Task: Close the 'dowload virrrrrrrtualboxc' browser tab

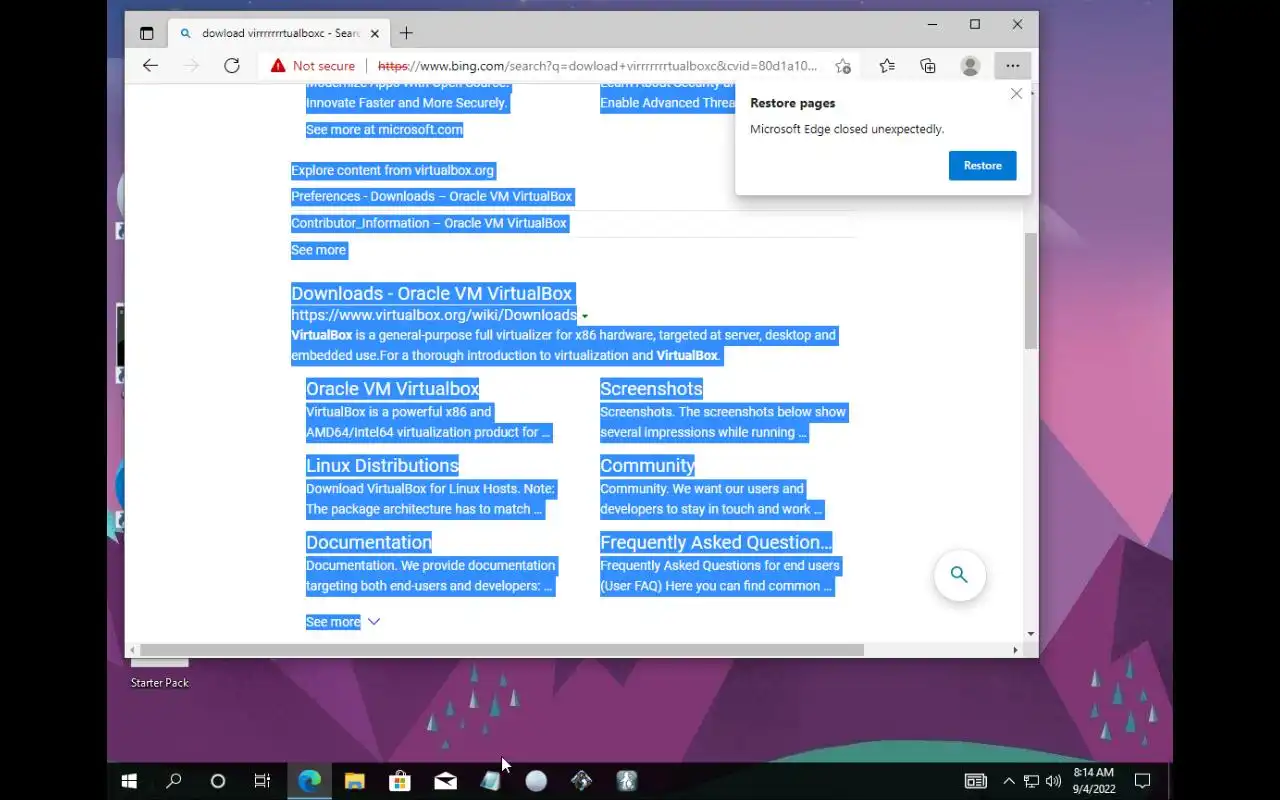Action: coord(375,33)
